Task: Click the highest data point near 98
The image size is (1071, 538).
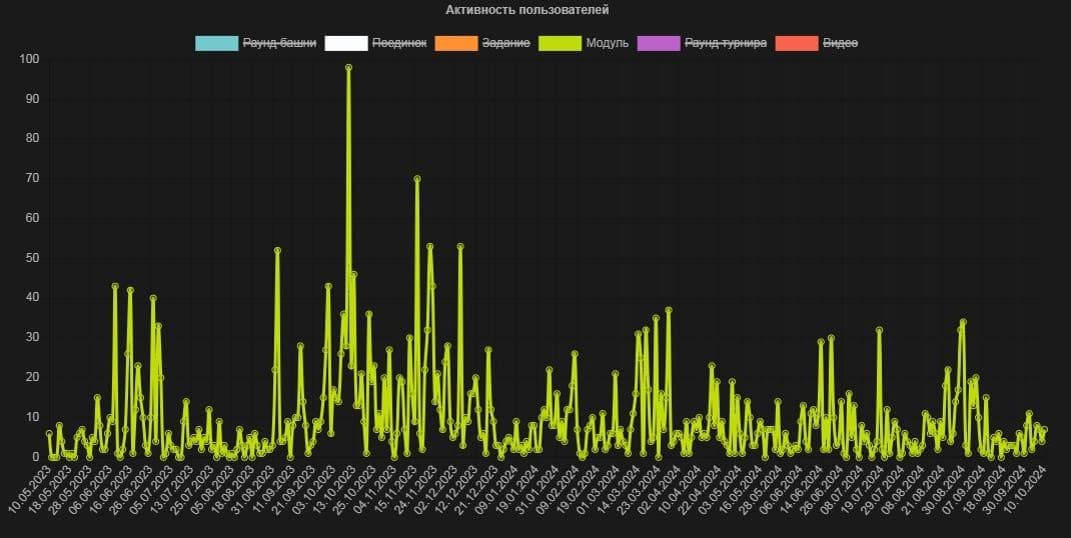Action: pos(348,67)
